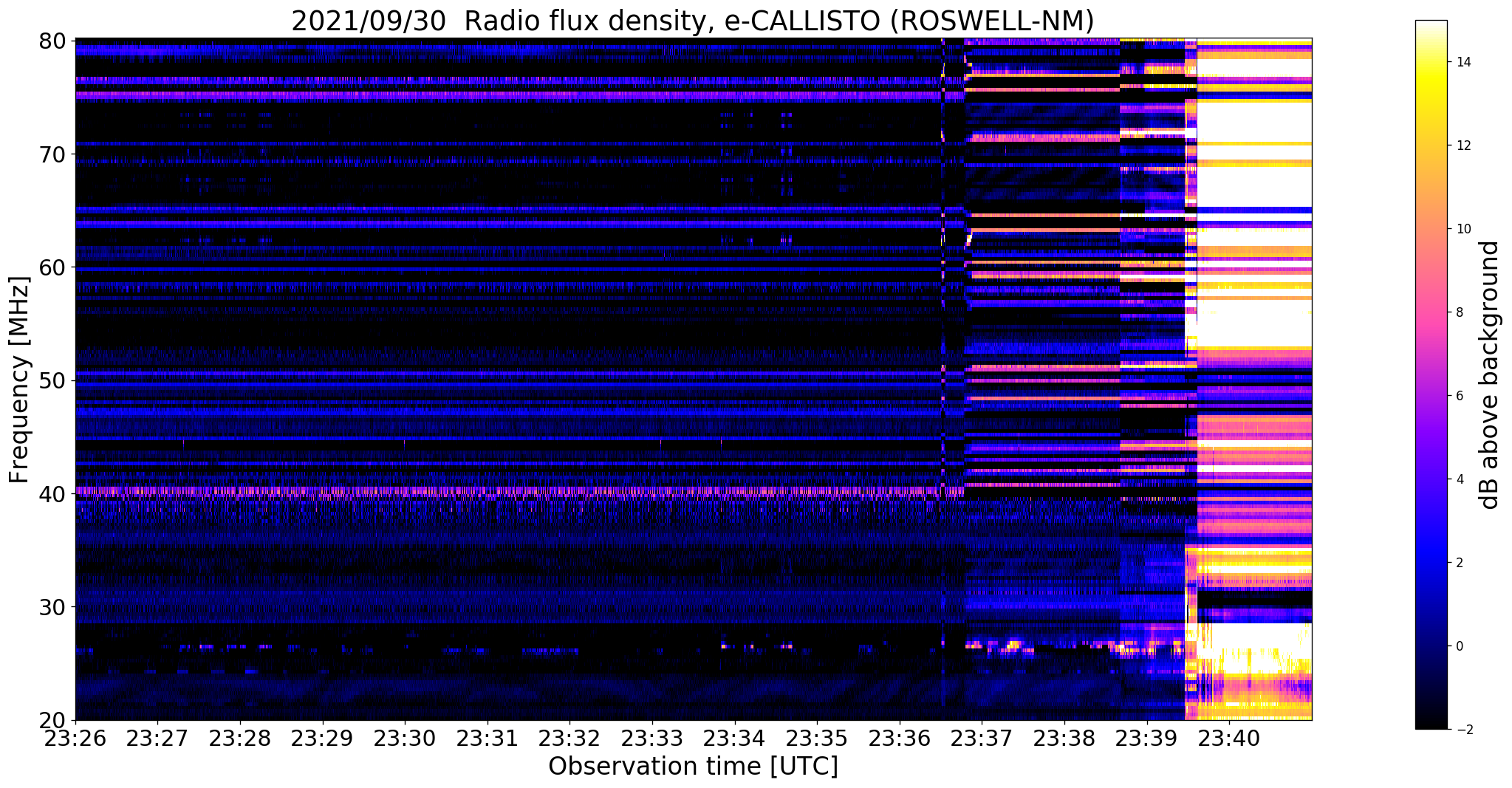Click the 23:33 time tick label

[652, 739]
